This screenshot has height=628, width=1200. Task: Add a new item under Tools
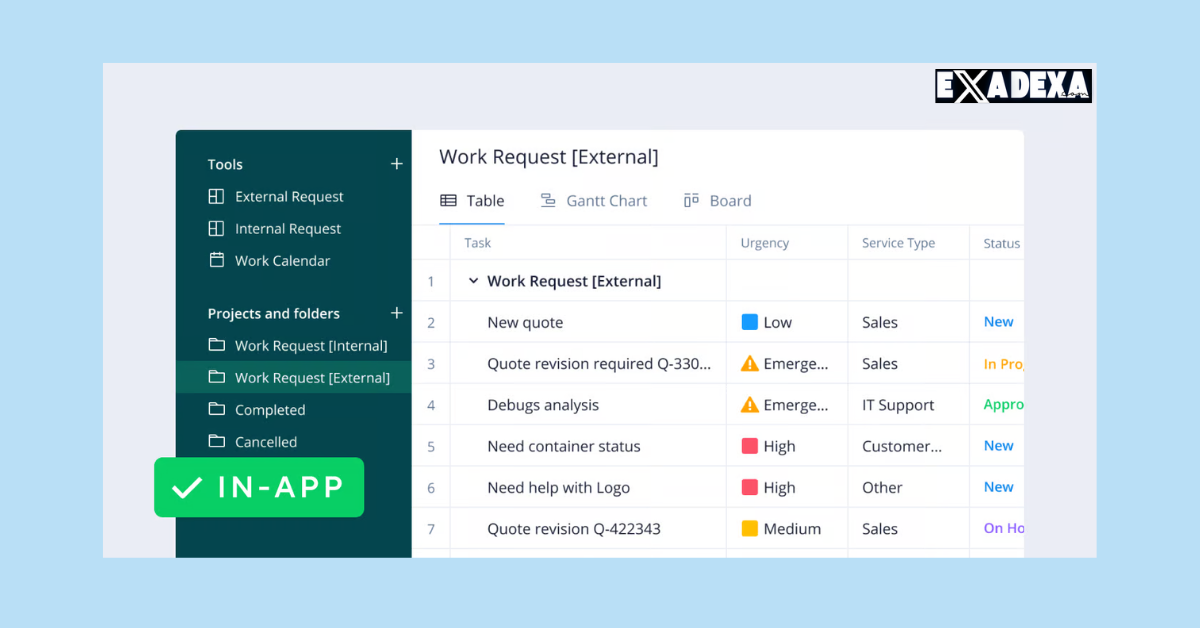(x=396, y=163)
